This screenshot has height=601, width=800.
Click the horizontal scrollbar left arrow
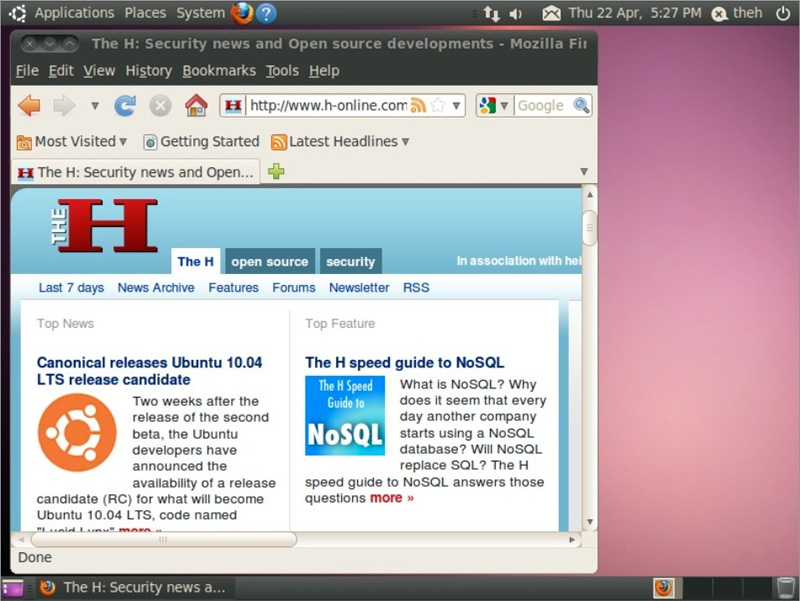[x=21, y=539]
